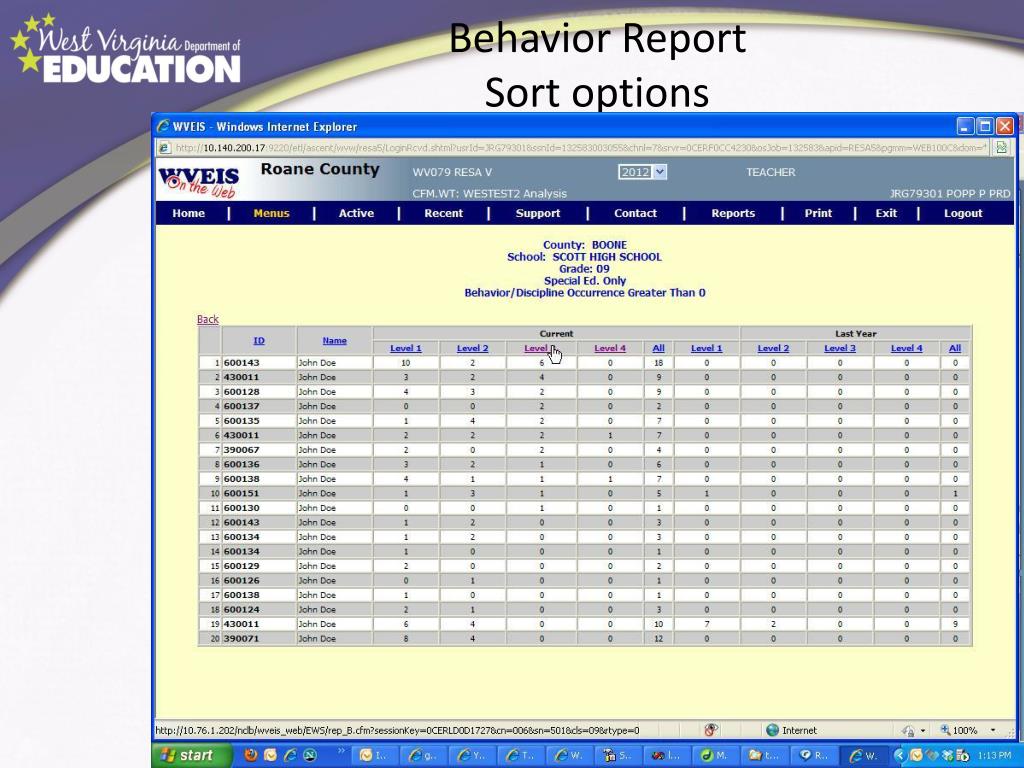Click the green icon right of address bar
The height and width of the screenshot is (768, 1024).
[x=1001, y=148]
